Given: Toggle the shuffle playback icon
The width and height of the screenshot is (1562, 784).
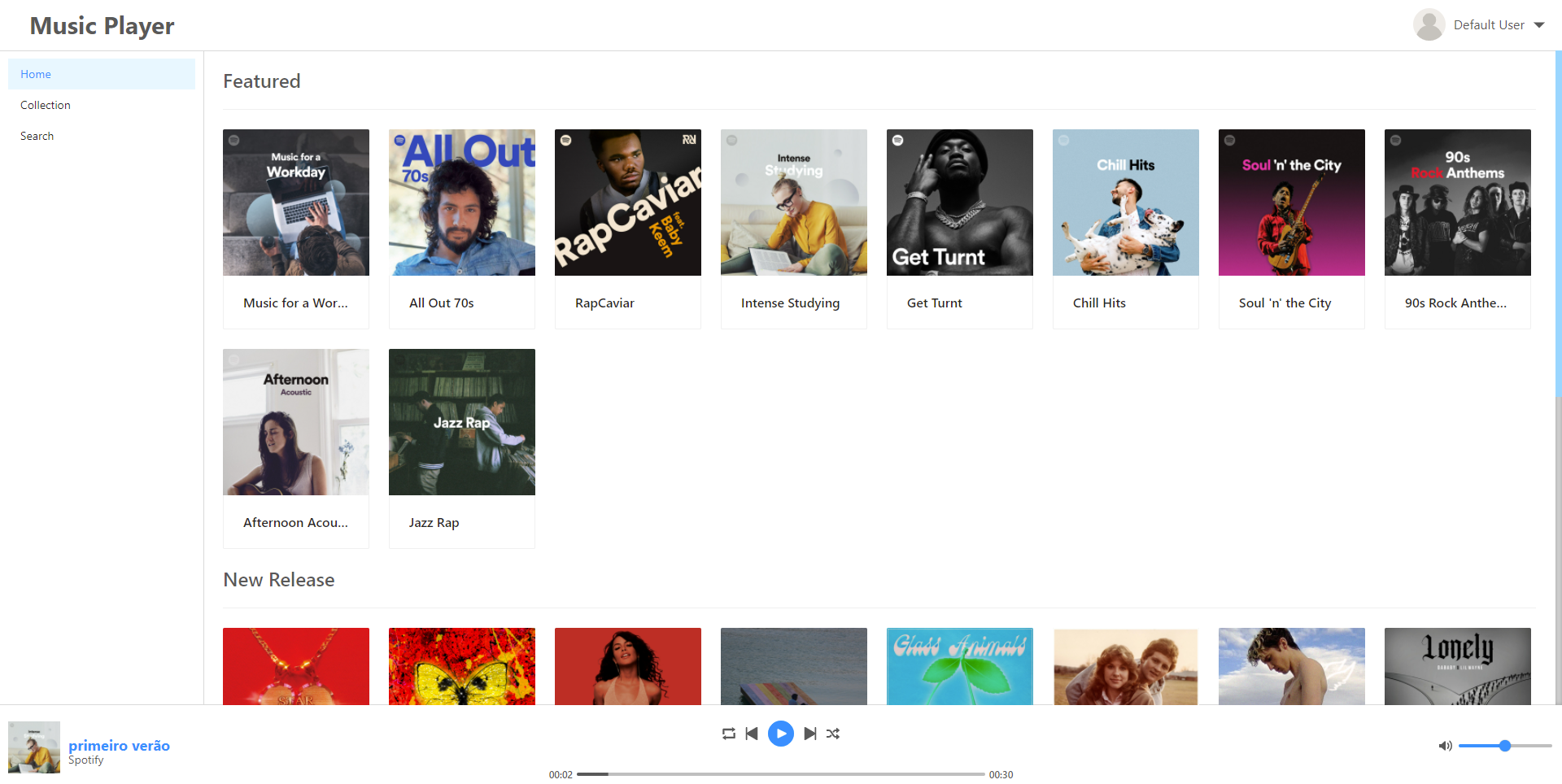Looking at the screenshot, I should coord(833,734).
